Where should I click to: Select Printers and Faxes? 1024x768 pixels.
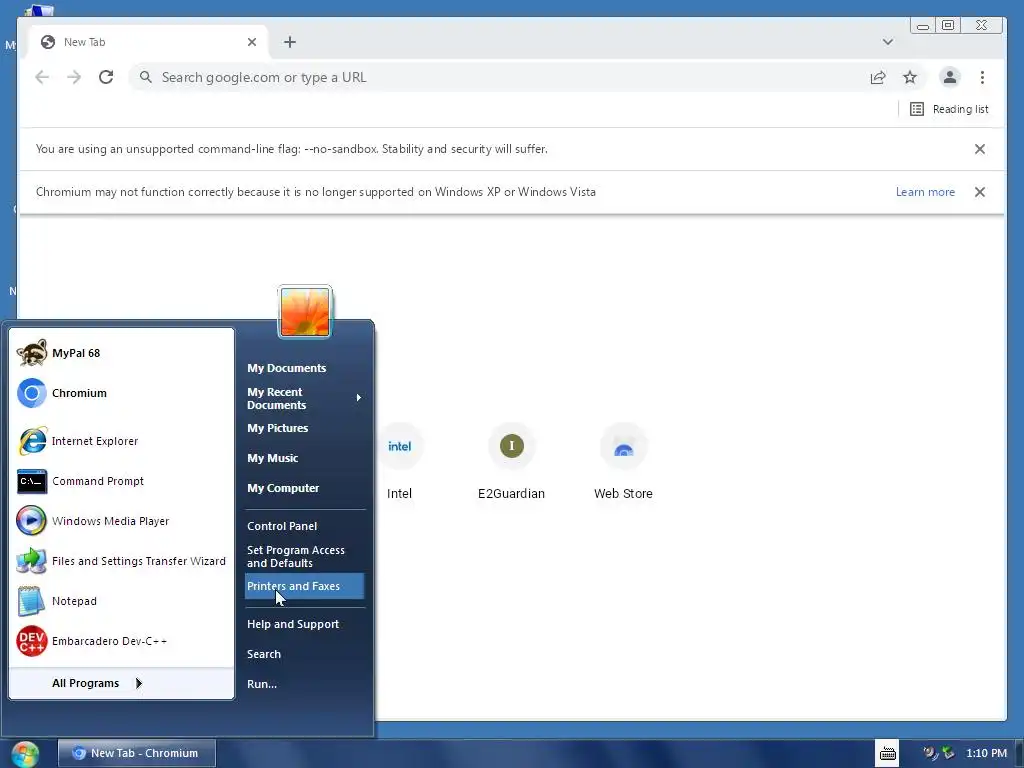[x=304, y=586]
